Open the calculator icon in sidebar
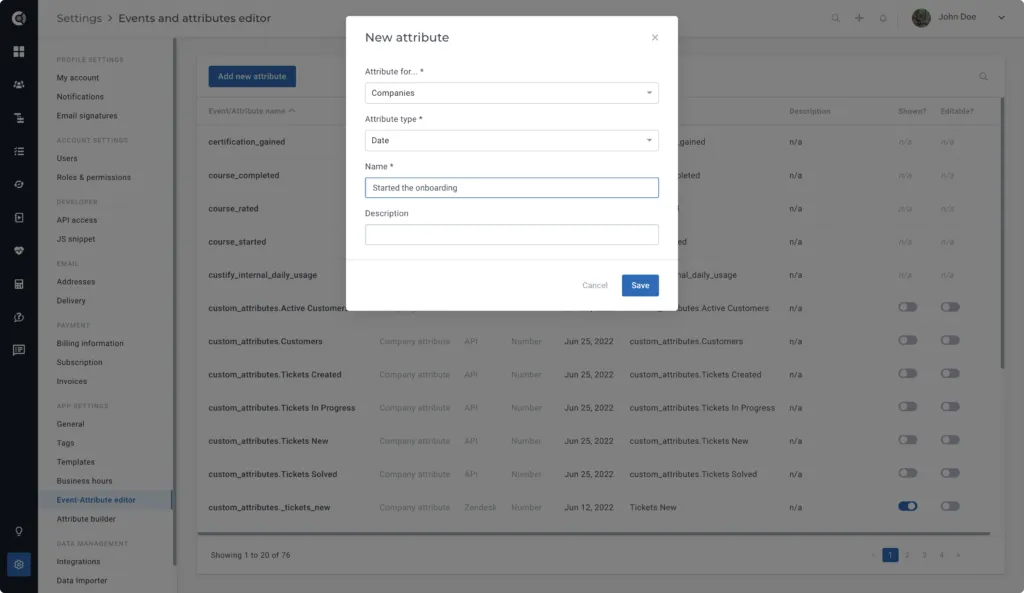This screenshot has width=1024, height=593. point(19,284)
